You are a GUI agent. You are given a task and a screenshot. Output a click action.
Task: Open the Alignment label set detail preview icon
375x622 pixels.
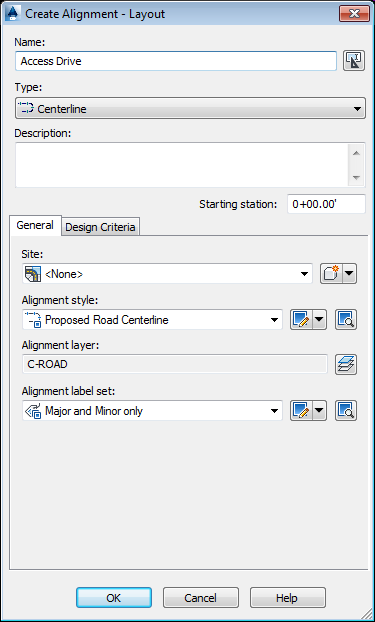point(346,411)
